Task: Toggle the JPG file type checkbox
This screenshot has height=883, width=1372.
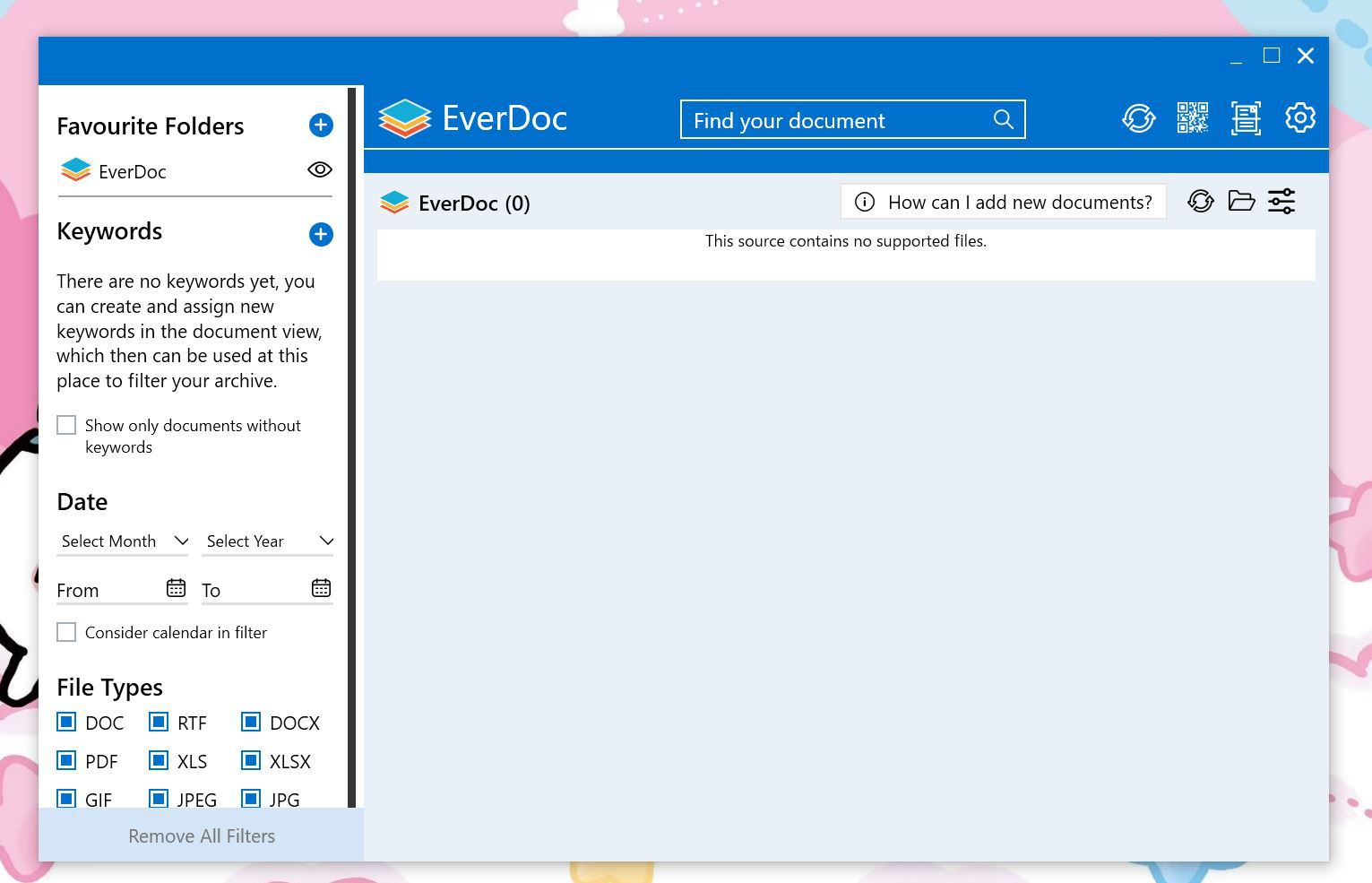Action: pyautogui.click(x=251, y=798)
